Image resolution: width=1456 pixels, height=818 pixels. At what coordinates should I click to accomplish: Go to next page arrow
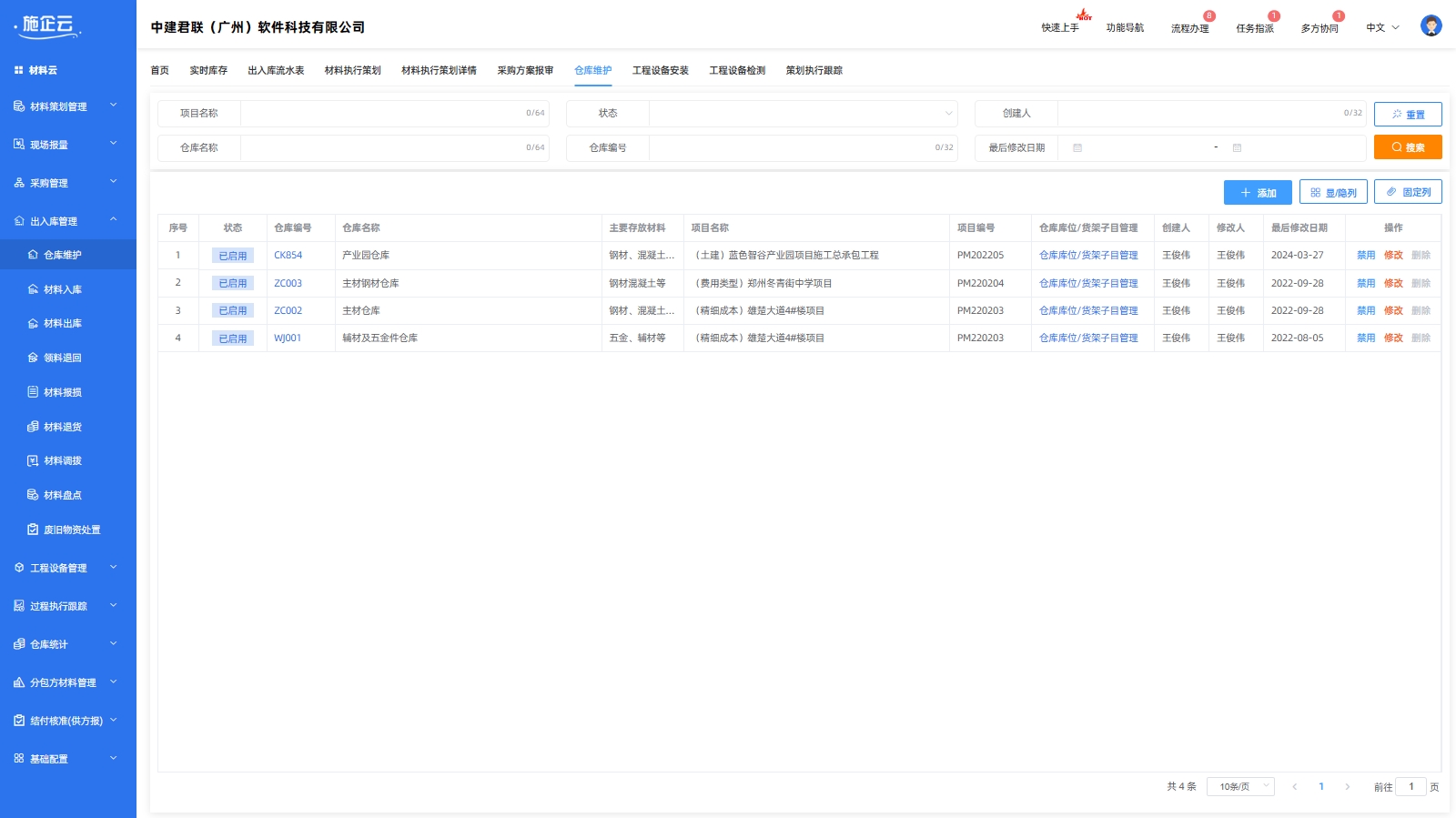(x=1348, y=787)
